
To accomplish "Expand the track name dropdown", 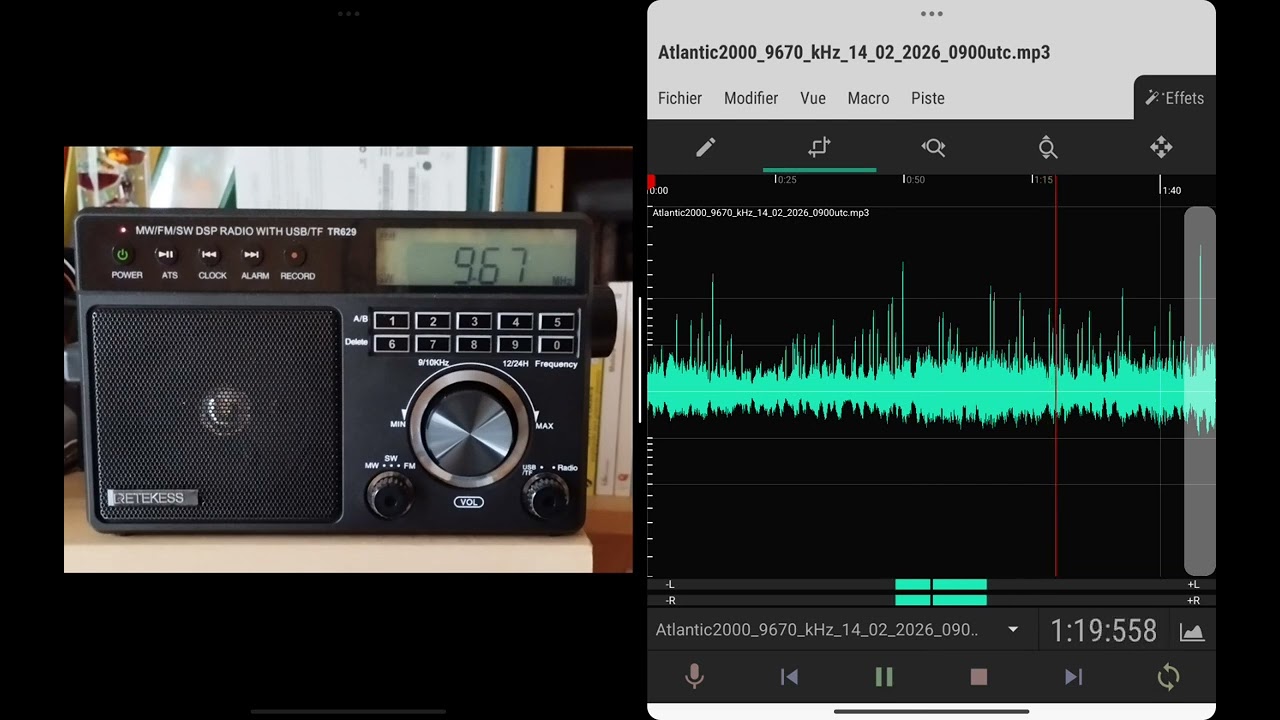I will tap(1013, 630).
